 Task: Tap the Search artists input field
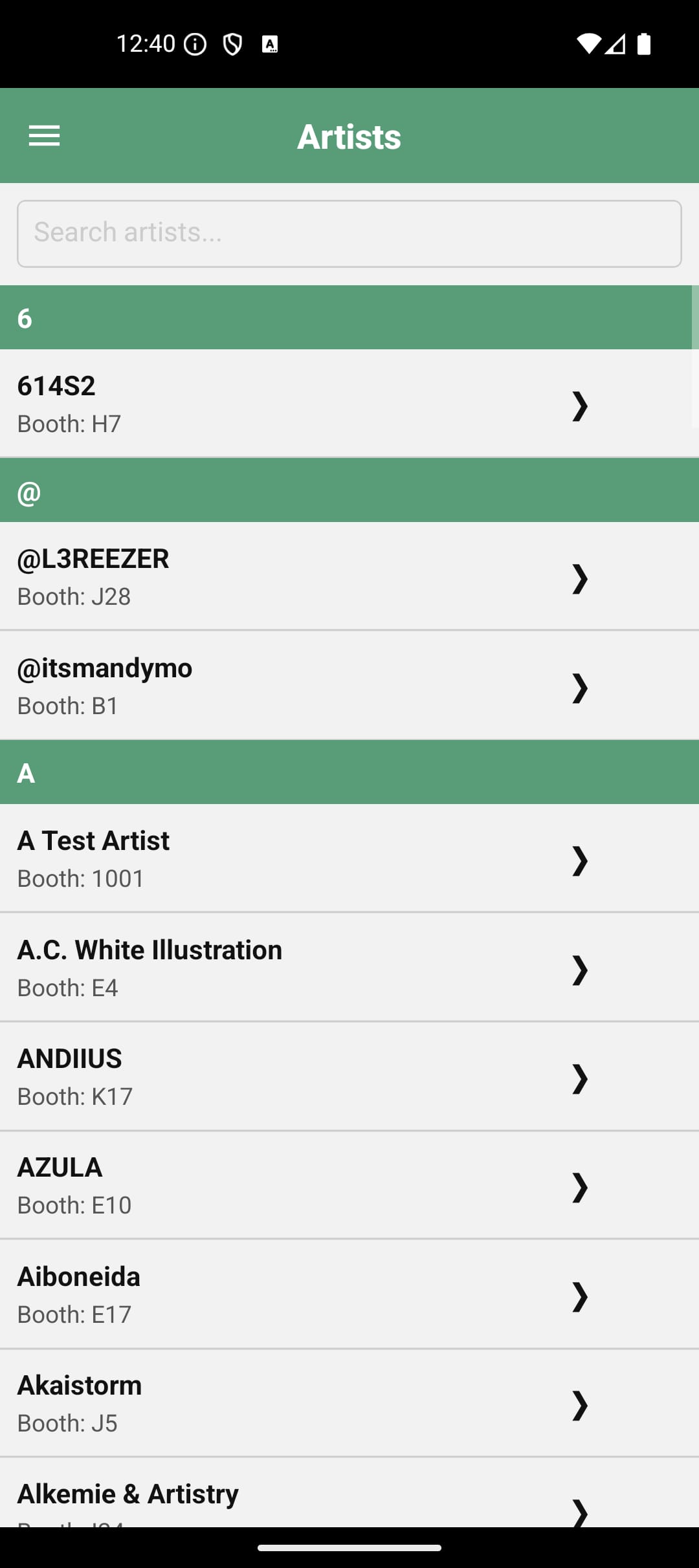[349, 234]
